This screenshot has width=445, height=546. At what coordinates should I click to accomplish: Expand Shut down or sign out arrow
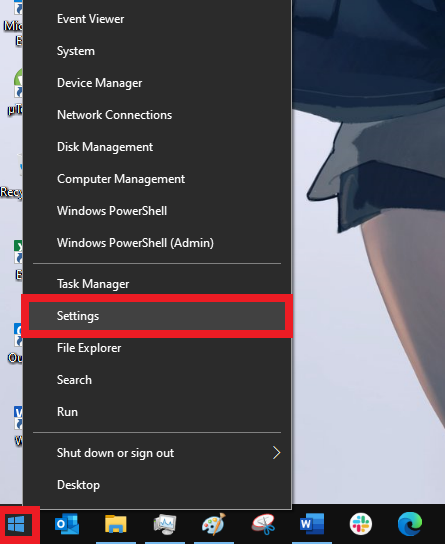[276, 453]
